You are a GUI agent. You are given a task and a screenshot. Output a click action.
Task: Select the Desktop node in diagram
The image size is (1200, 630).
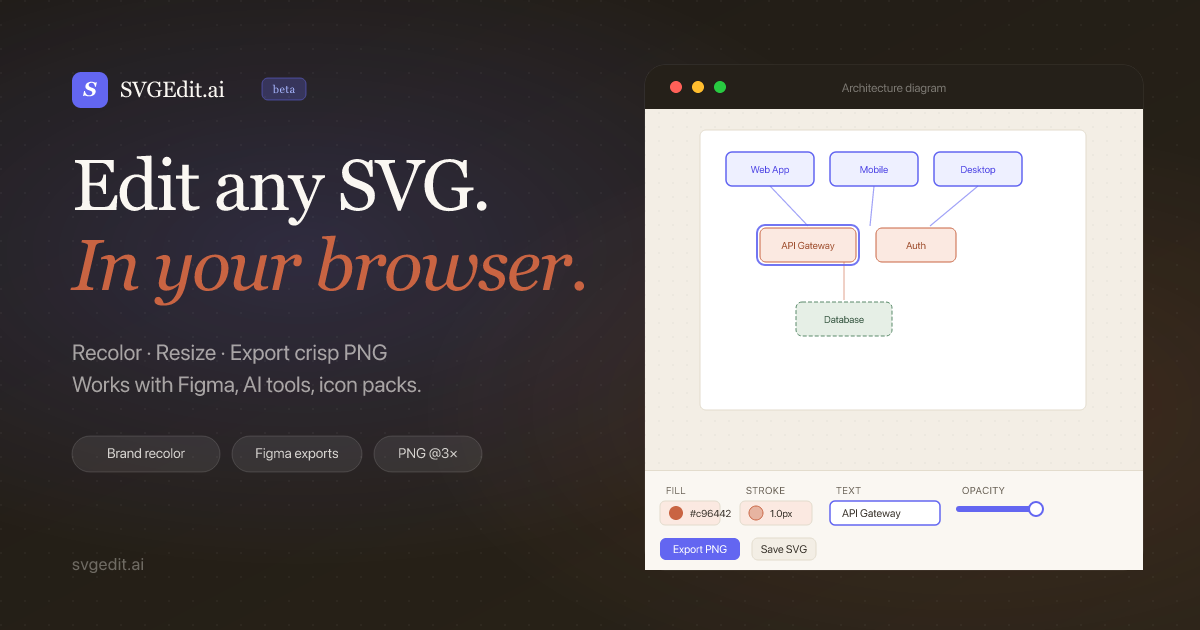pyautogui.click(x=978, y=169)
